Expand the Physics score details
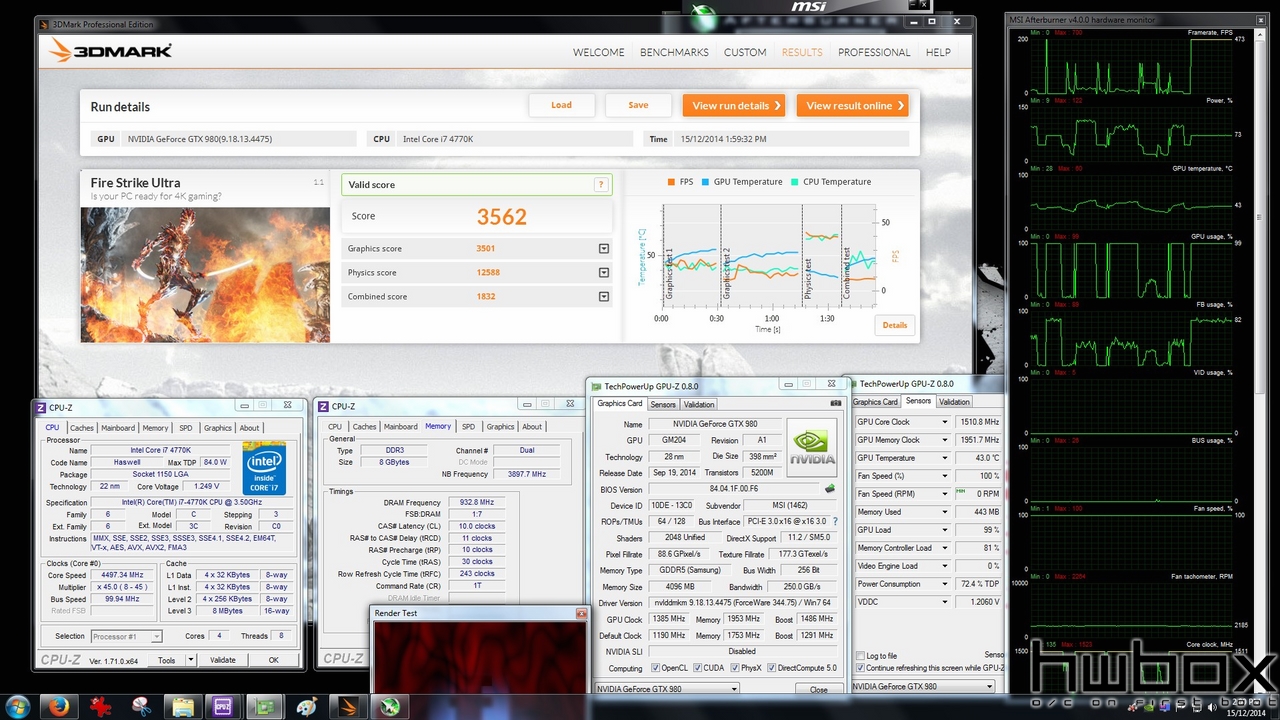The height and width of the screenshot is (720, 1280). pyautogui.click(x=604, y=273)
